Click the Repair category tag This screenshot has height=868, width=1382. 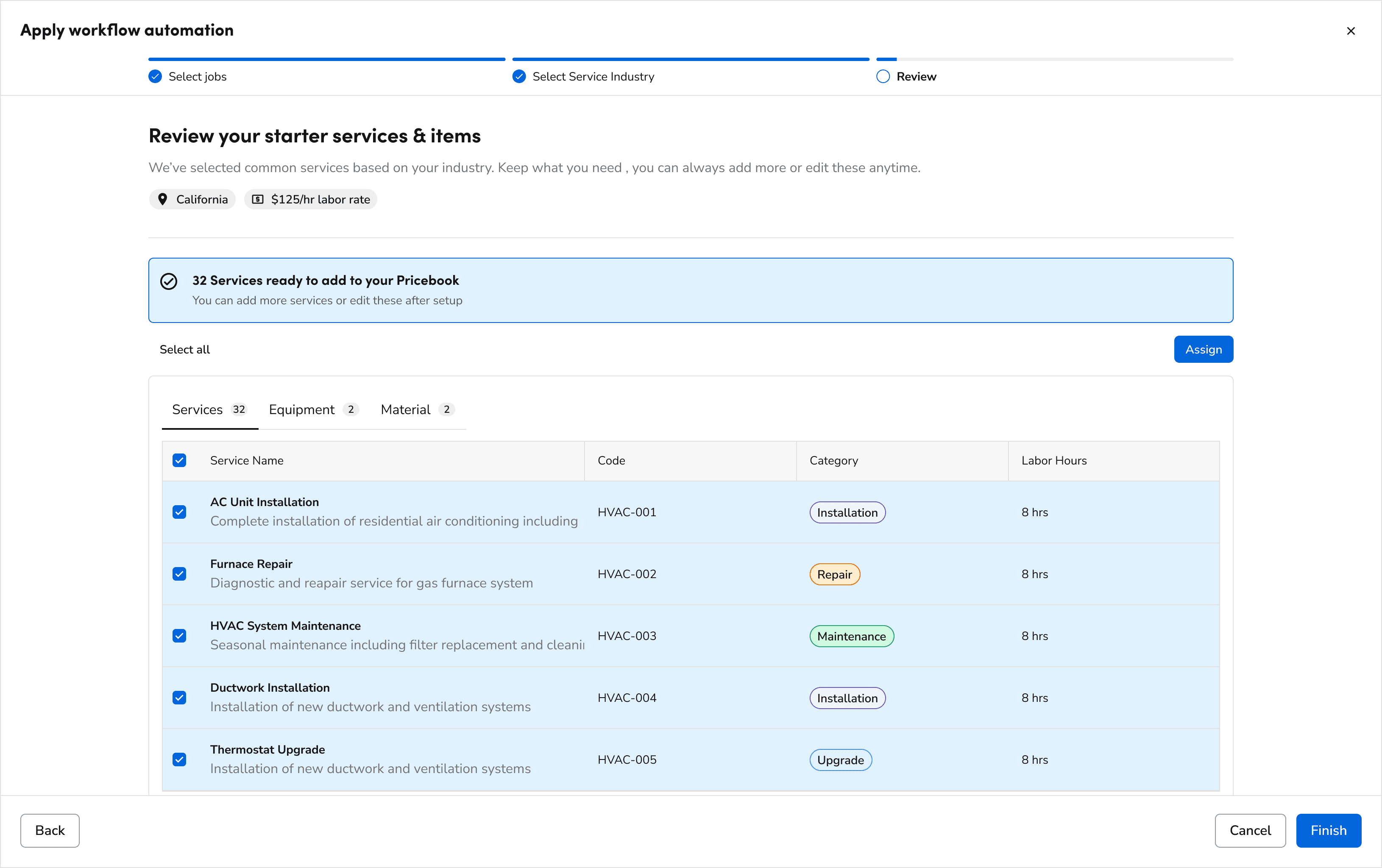[x=834, y=574]
